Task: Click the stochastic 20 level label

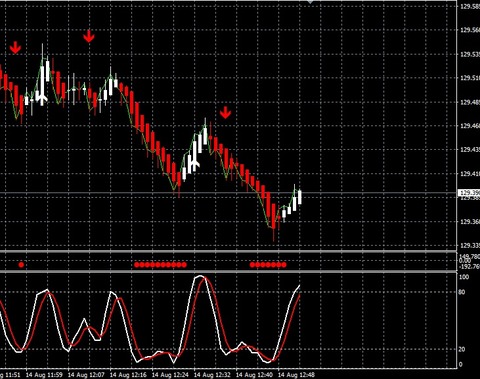Action: (x=462, y=349)
